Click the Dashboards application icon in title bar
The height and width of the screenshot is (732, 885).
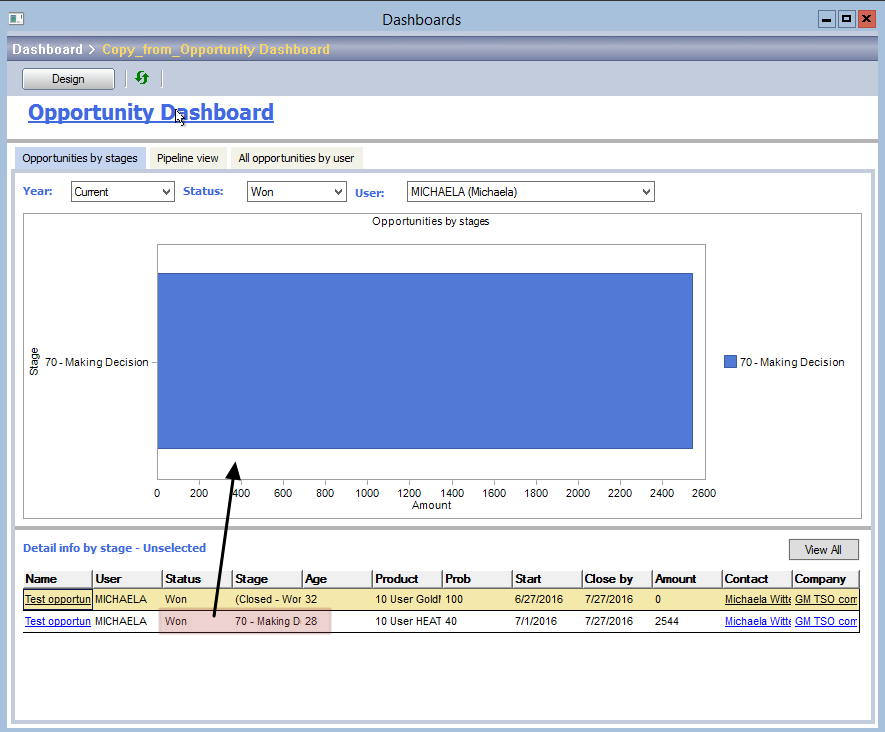pyautogui.click(x=15, y=18)
